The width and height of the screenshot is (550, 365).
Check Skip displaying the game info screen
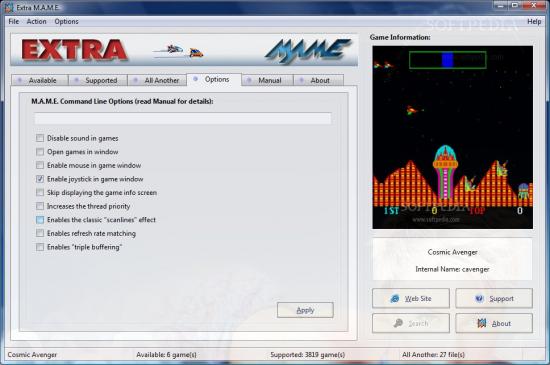click(40, 192)
